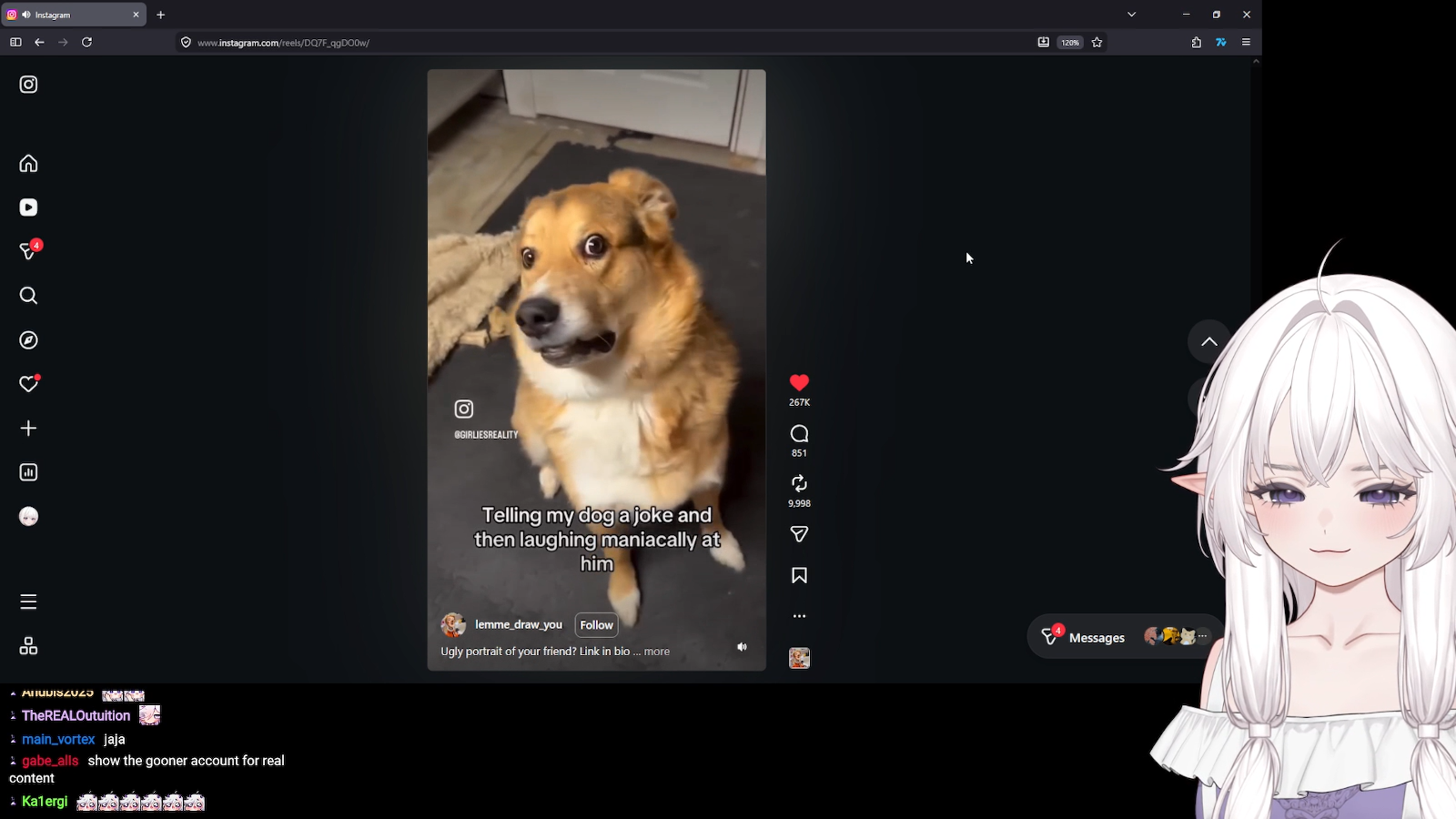Open lemme_draw_you profile name
Image resolution: width=1456 pixels, height=819 pixels.
(519, 624)
